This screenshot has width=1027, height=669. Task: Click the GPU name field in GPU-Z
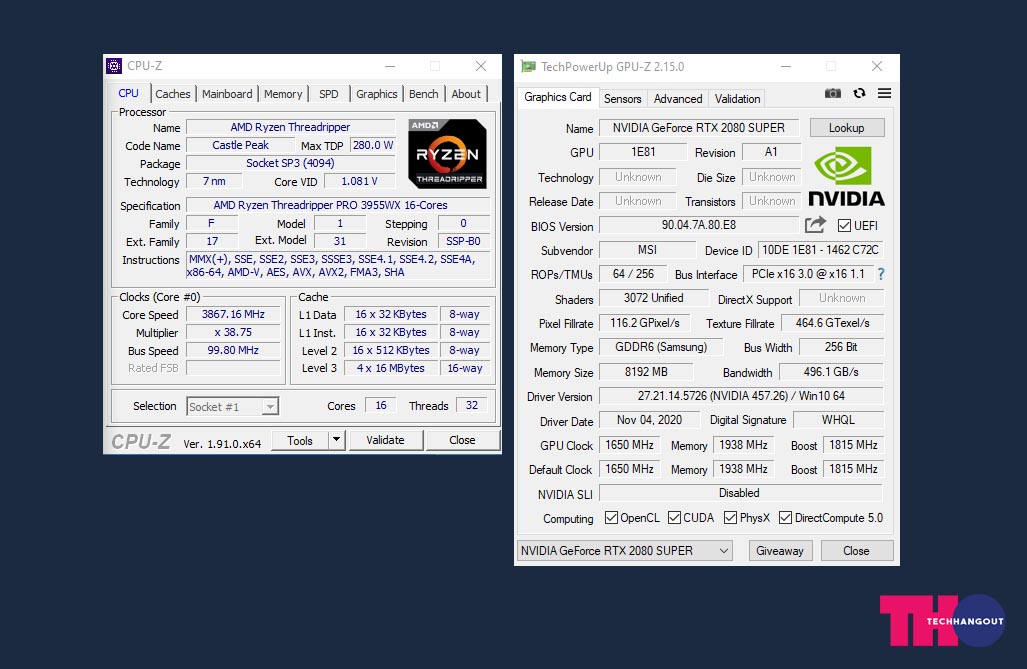[x=699, y=128]
